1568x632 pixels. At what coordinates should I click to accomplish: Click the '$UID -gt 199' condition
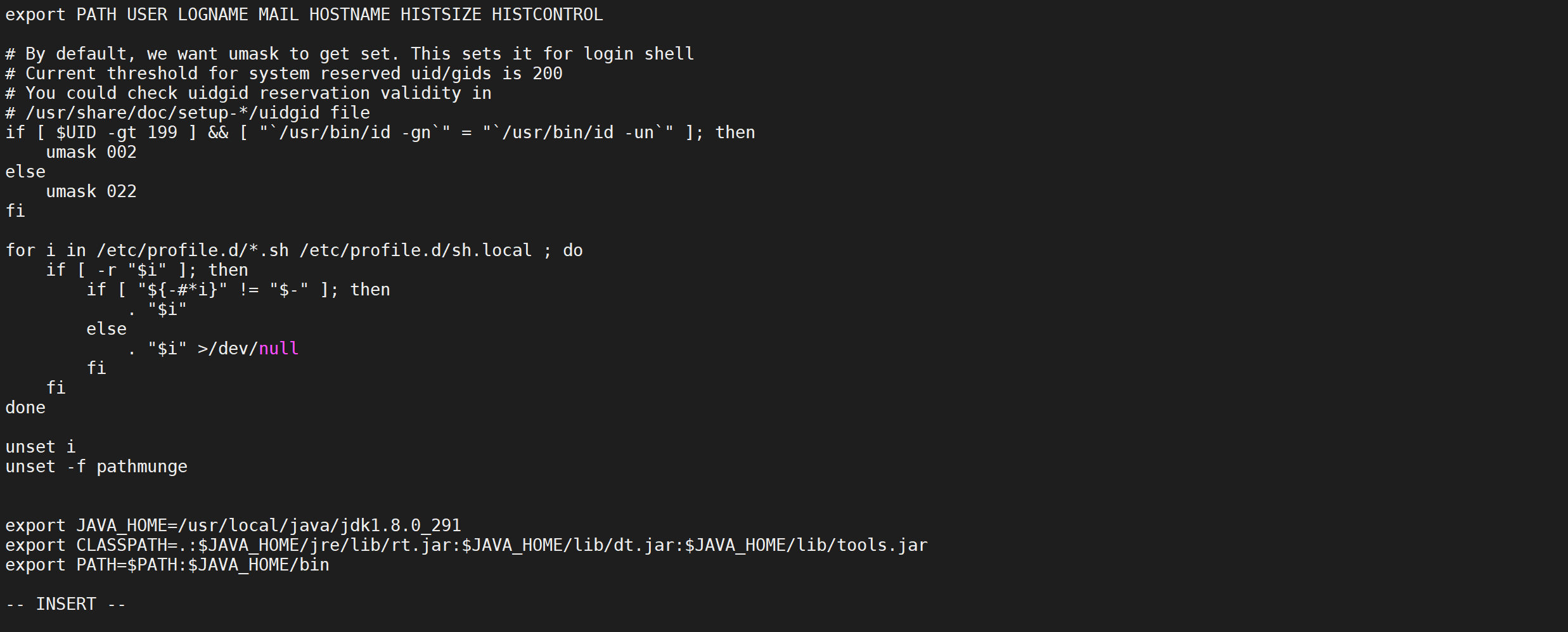[x=117, y=132]
